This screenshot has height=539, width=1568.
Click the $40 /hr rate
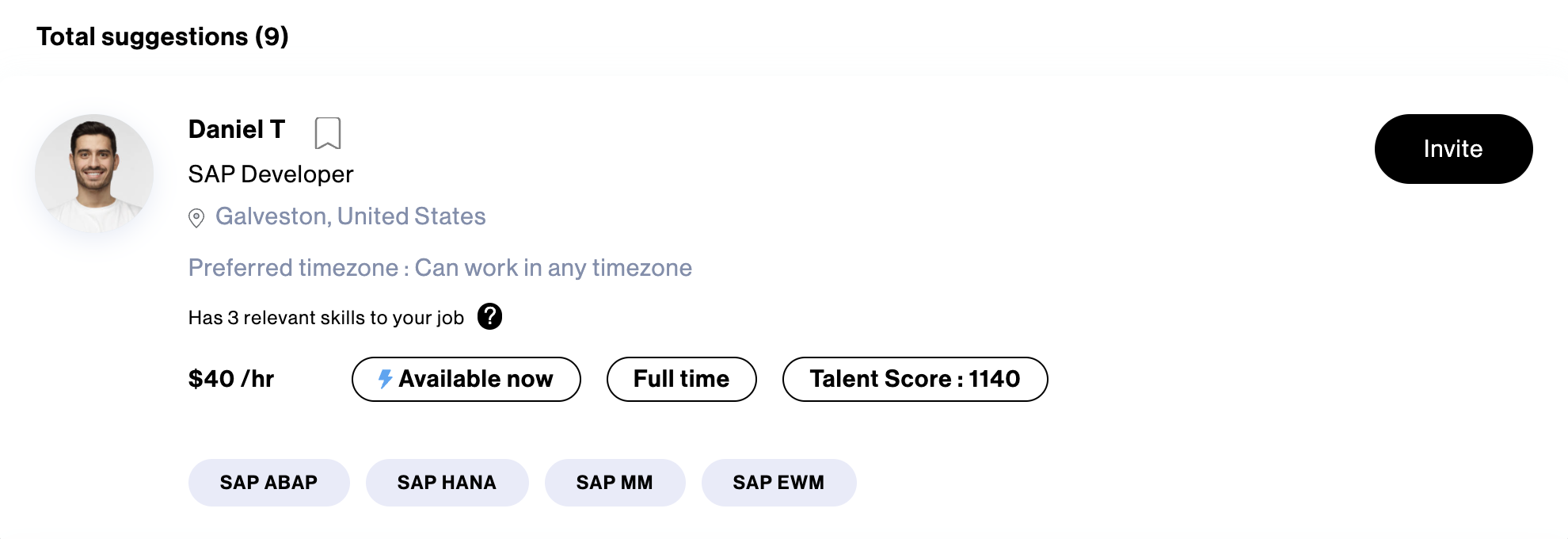click(231, 379)
